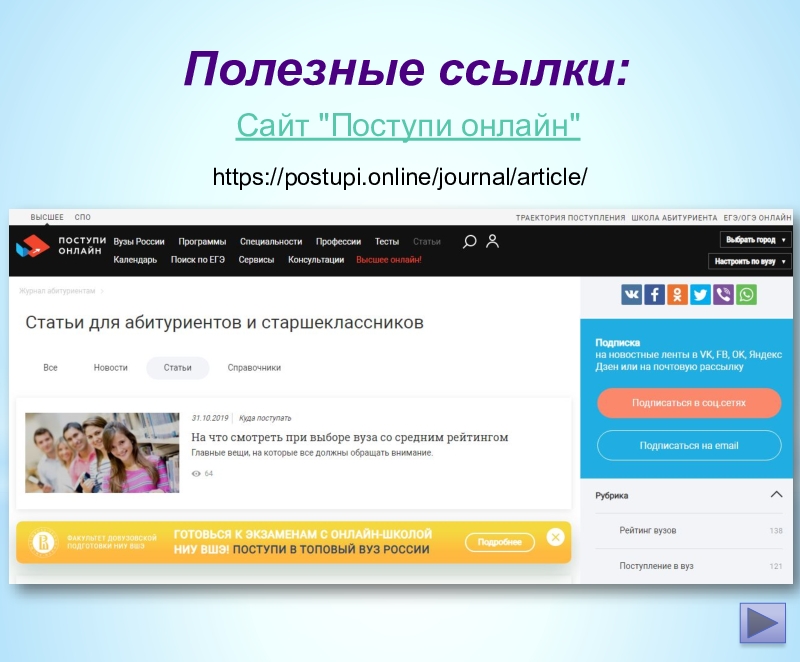Click the red Высшее онлайн! link
Image resolution: width=800 pixels, height=662 pixels.
click(x=389, y=260)
